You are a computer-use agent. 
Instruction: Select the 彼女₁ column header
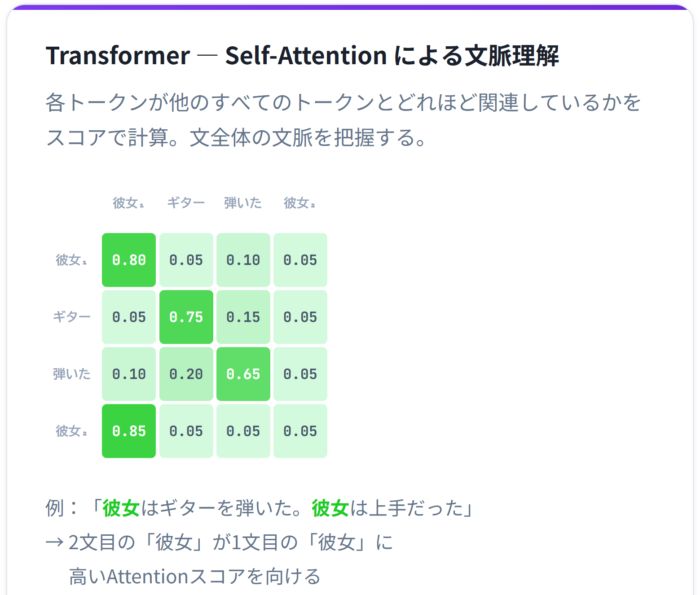point(129,203)
